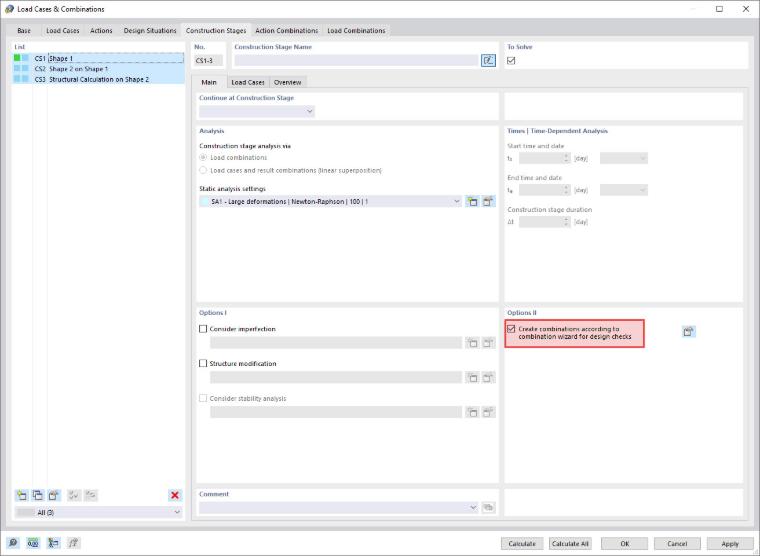Click edit item icon below the list
Screen dimensions: 760x556
54,495
